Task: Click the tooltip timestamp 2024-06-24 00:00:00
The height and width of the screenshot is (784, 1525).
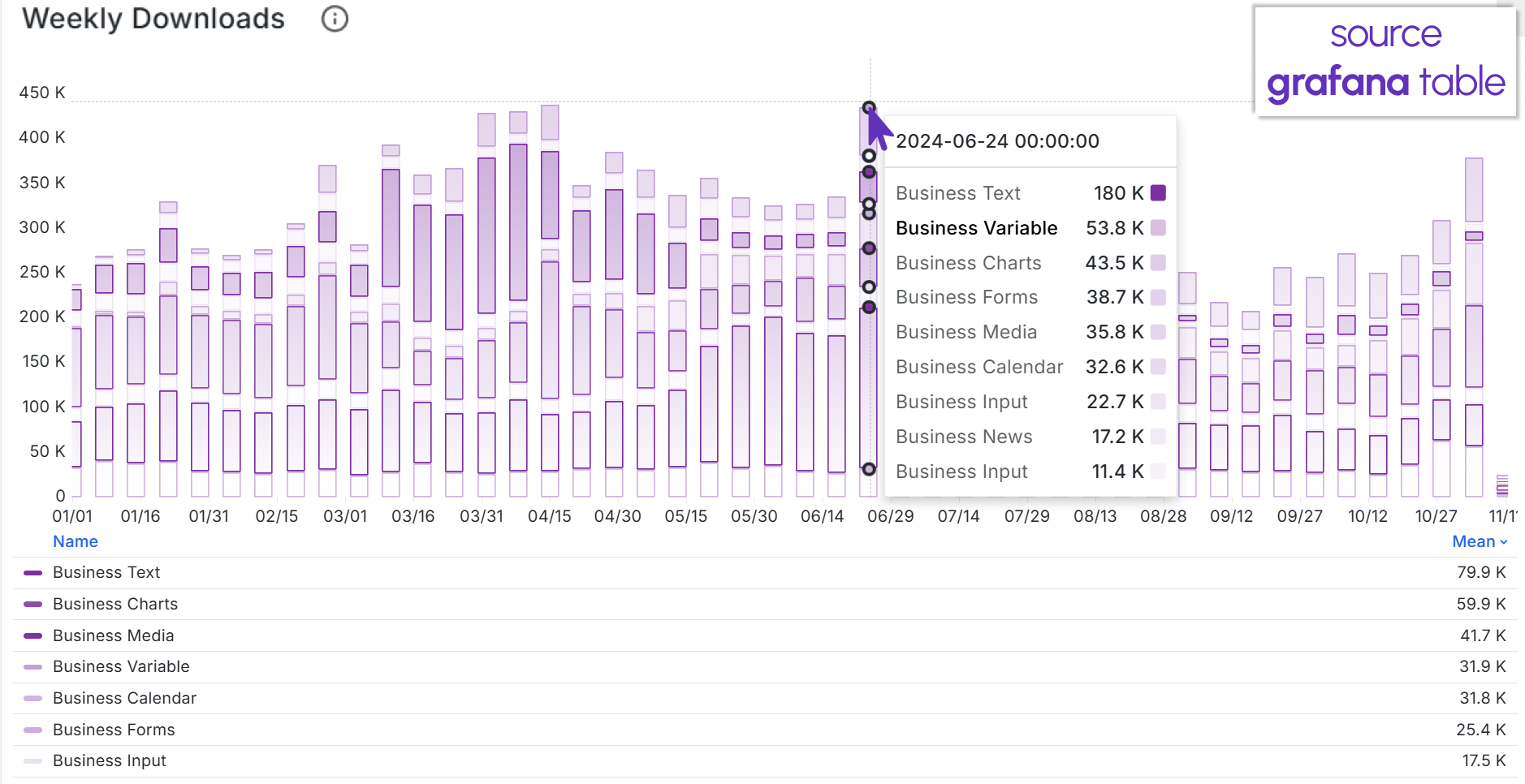Action: (997, 141)
